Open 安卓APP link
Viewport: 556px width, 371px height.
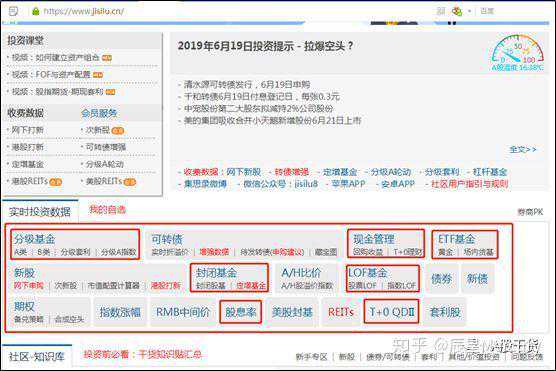[398, 184]
